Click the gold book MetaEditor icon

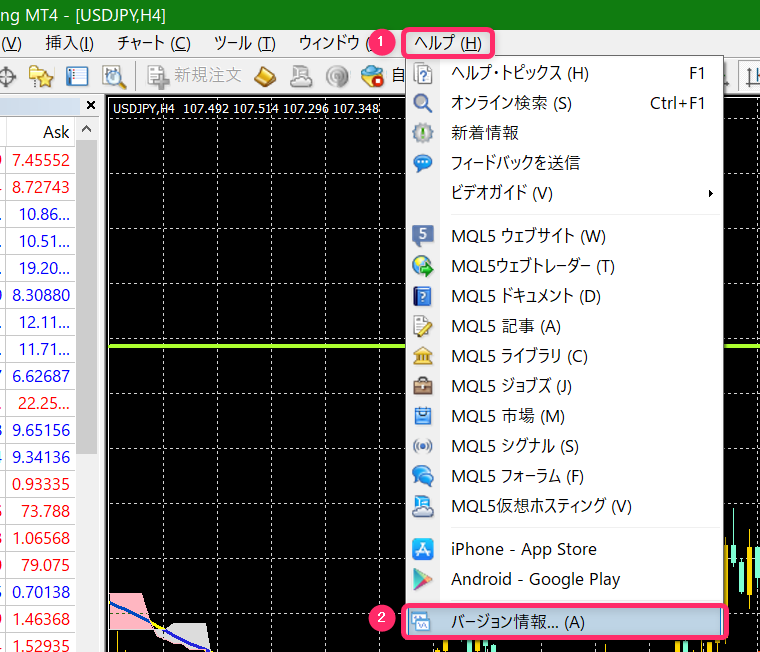point(265,77)
